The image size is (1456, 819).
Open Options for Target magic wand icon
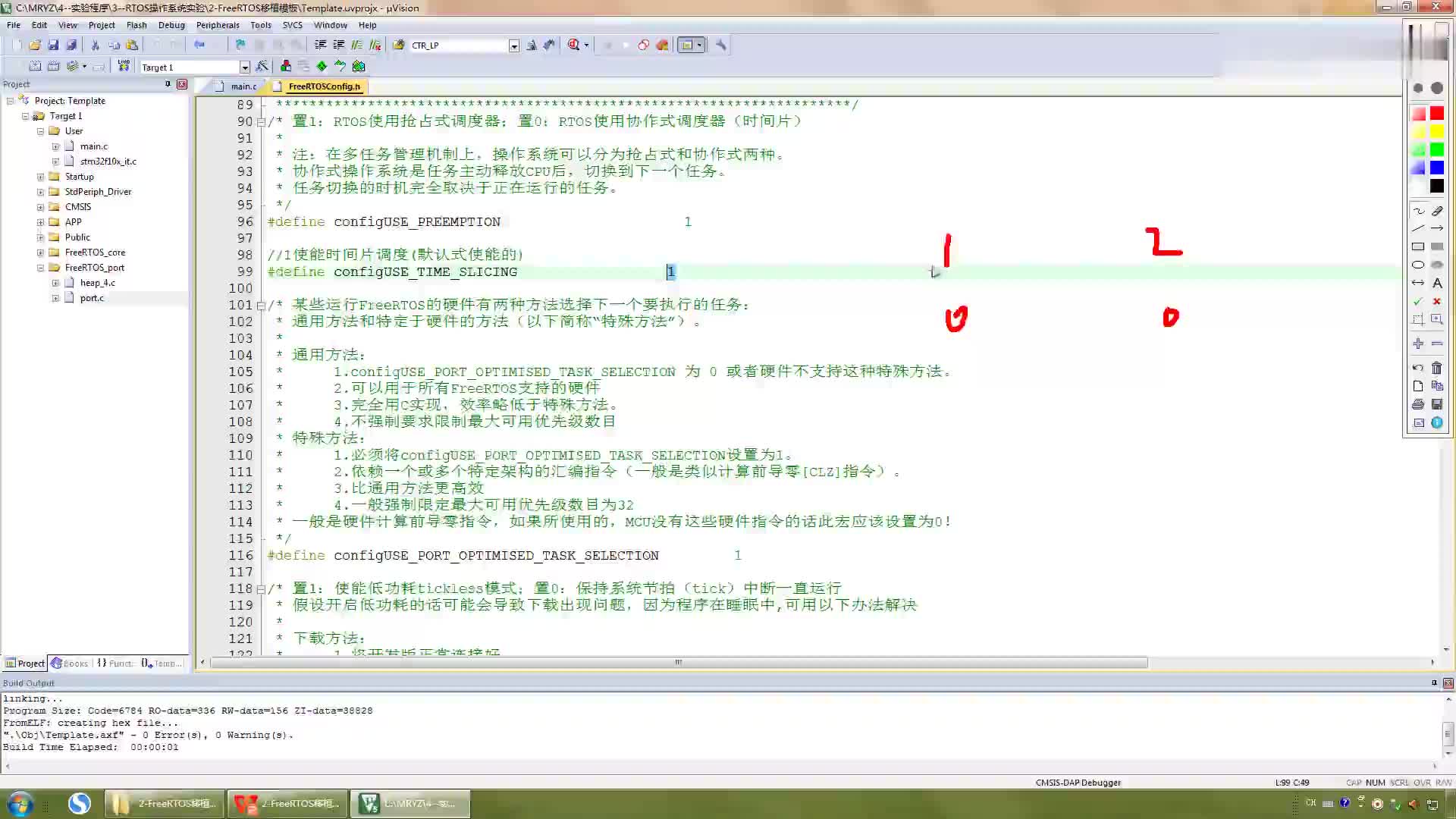tap(262, 67)
